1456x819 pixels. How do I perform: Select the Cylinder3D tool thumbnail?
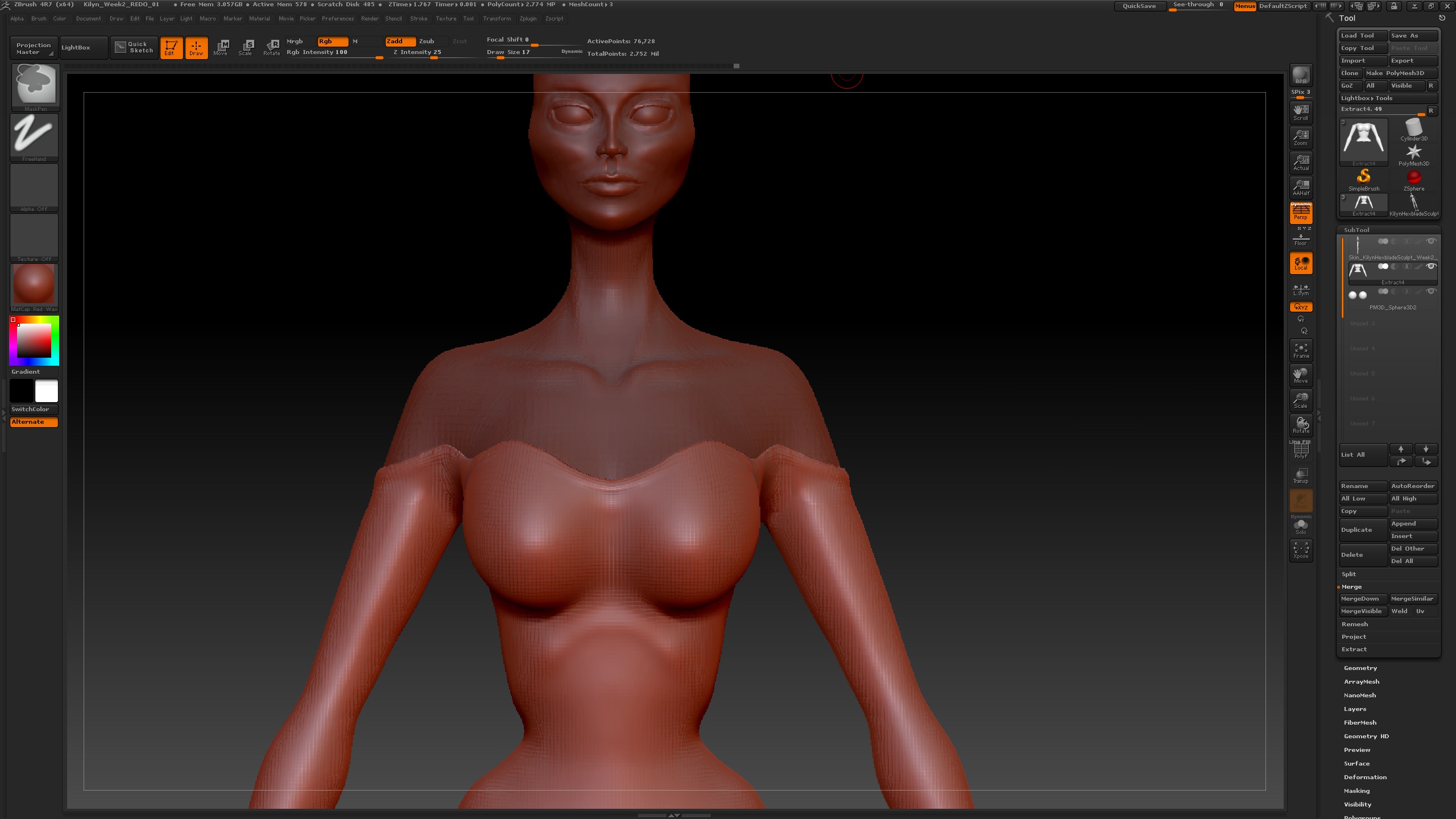[x=1413, y=129]
